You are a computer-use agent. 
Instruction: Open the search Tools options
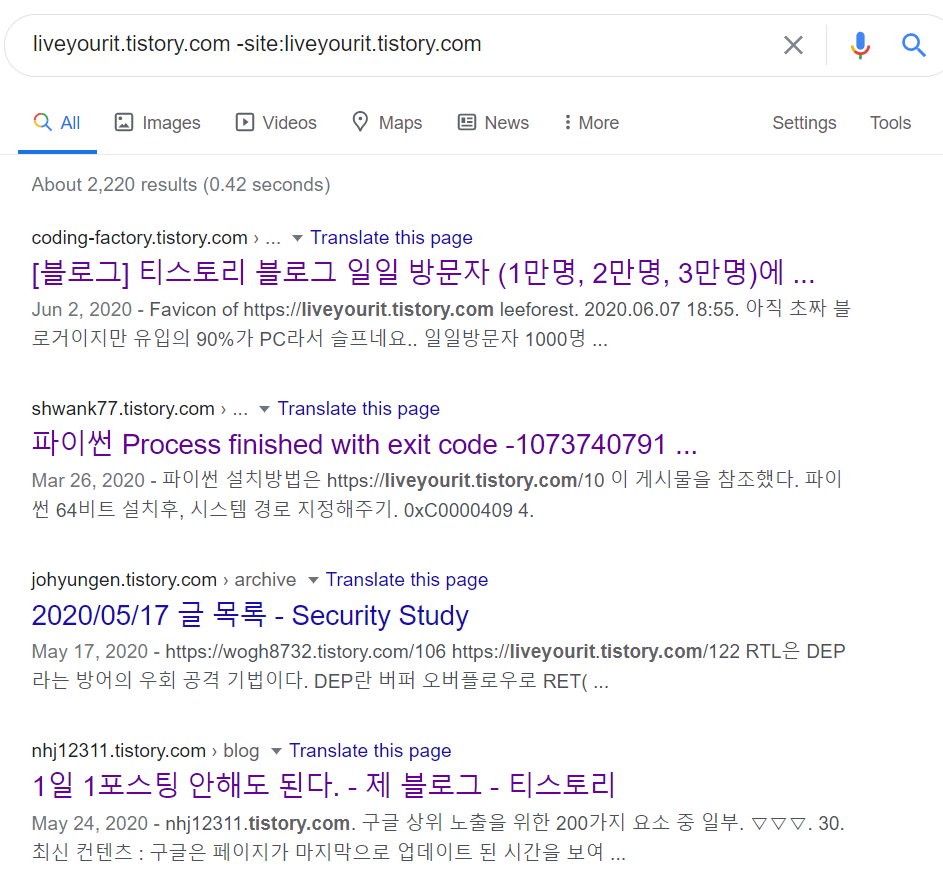coord(890,123)
